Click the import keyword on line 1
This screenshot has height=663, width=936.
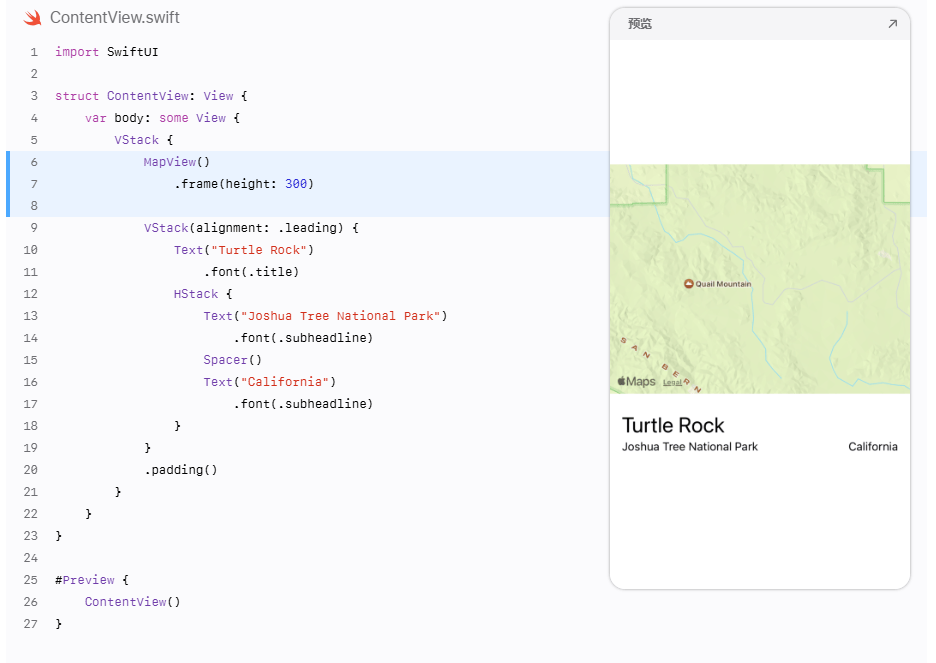click(x=77, y=52)
